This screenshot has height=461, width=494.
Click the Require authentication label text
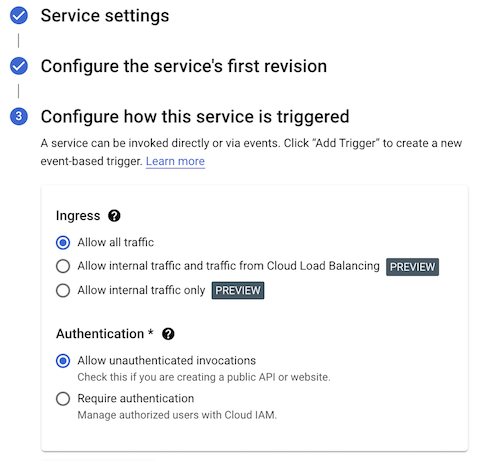point(136,398)
